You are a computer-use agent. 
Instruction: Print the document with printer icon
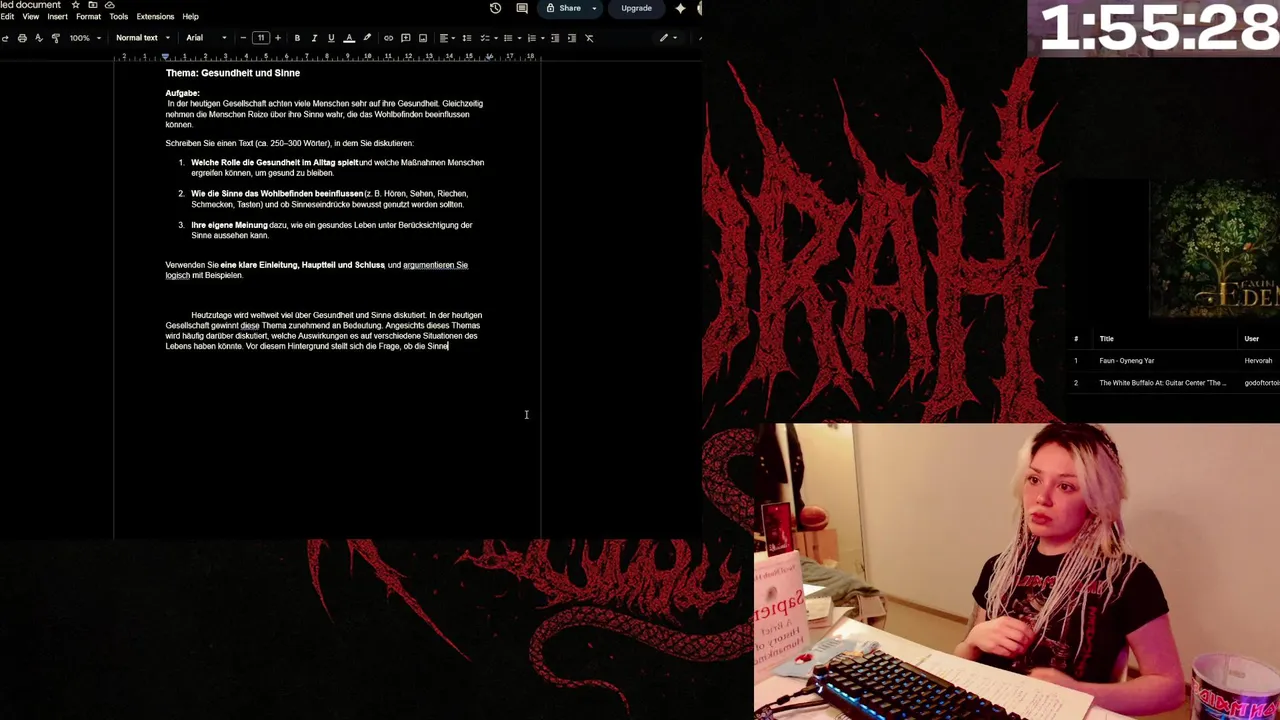point(22,38)
